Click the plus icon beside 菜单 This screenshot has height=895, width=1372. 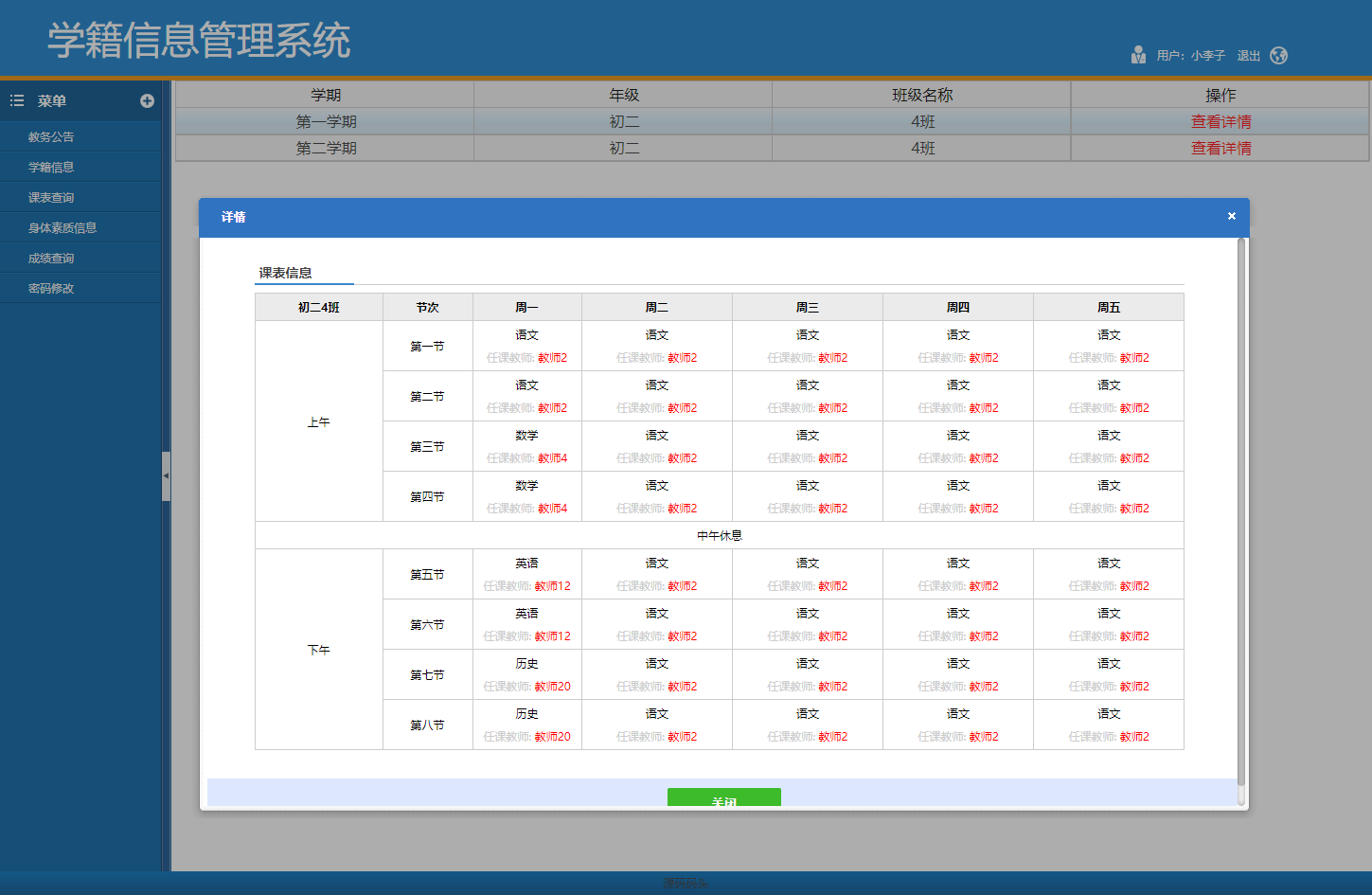[x=147, y=100]
